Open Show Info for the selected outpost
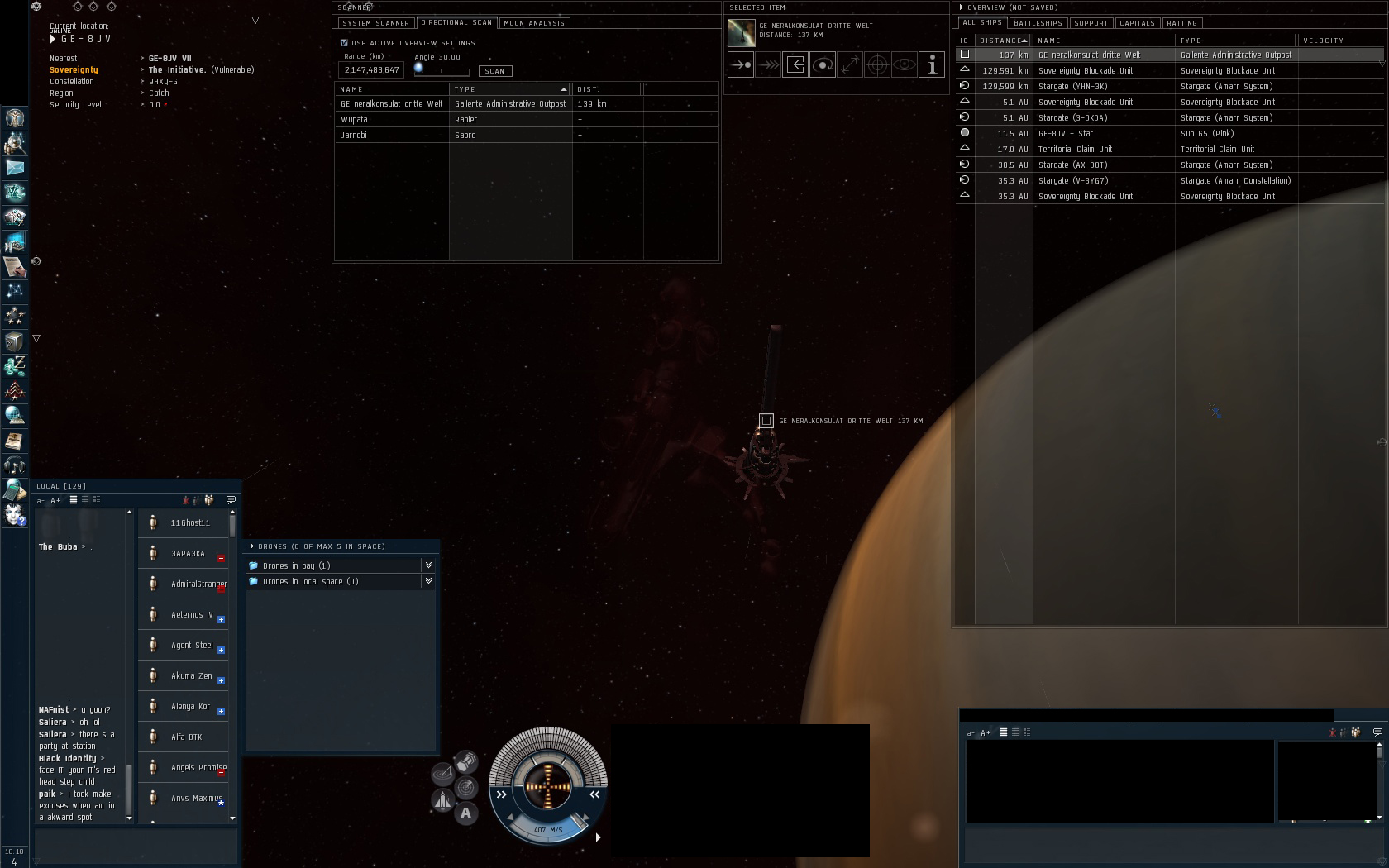This screenshot has height=868, width=1389. [x=932, y=64]
